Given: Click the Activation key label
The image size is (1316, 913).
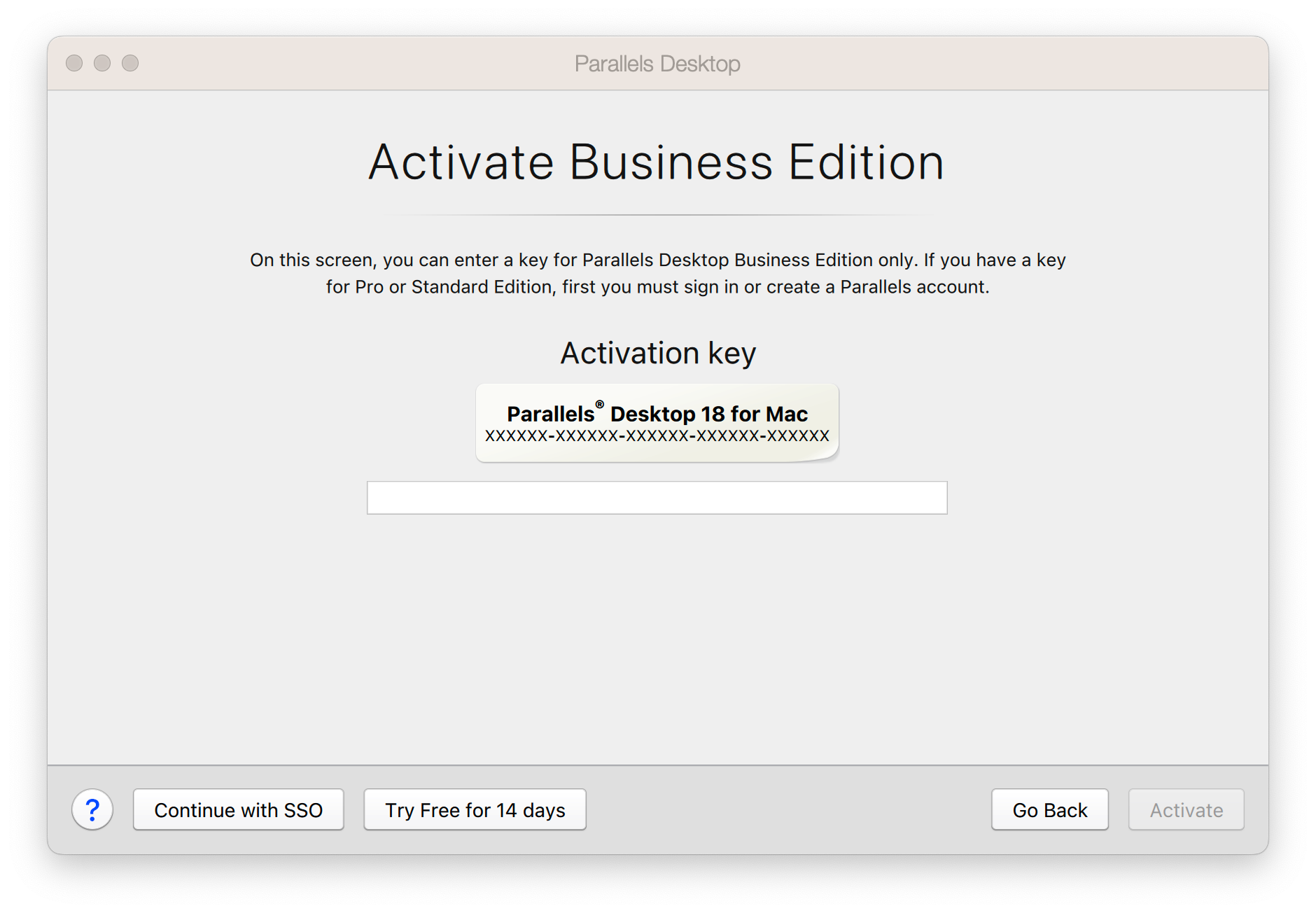Looking at the screenshot, I should tap(658, 353).
